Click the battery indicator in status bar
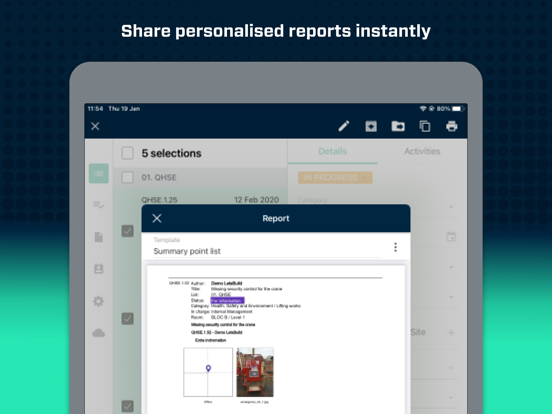The height and width of the screenshot is (414, 552). (x=458, y=109)
